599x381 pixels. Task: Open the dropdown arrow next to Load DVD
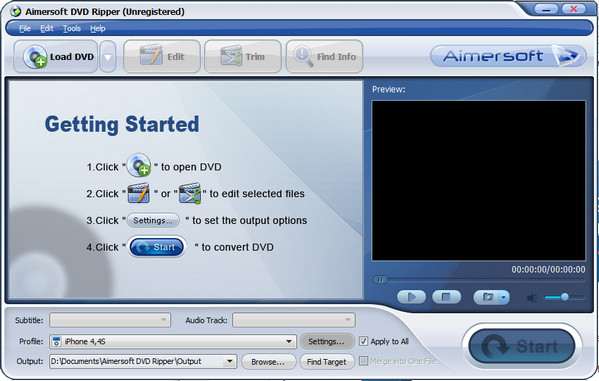(x=108, y=57)
